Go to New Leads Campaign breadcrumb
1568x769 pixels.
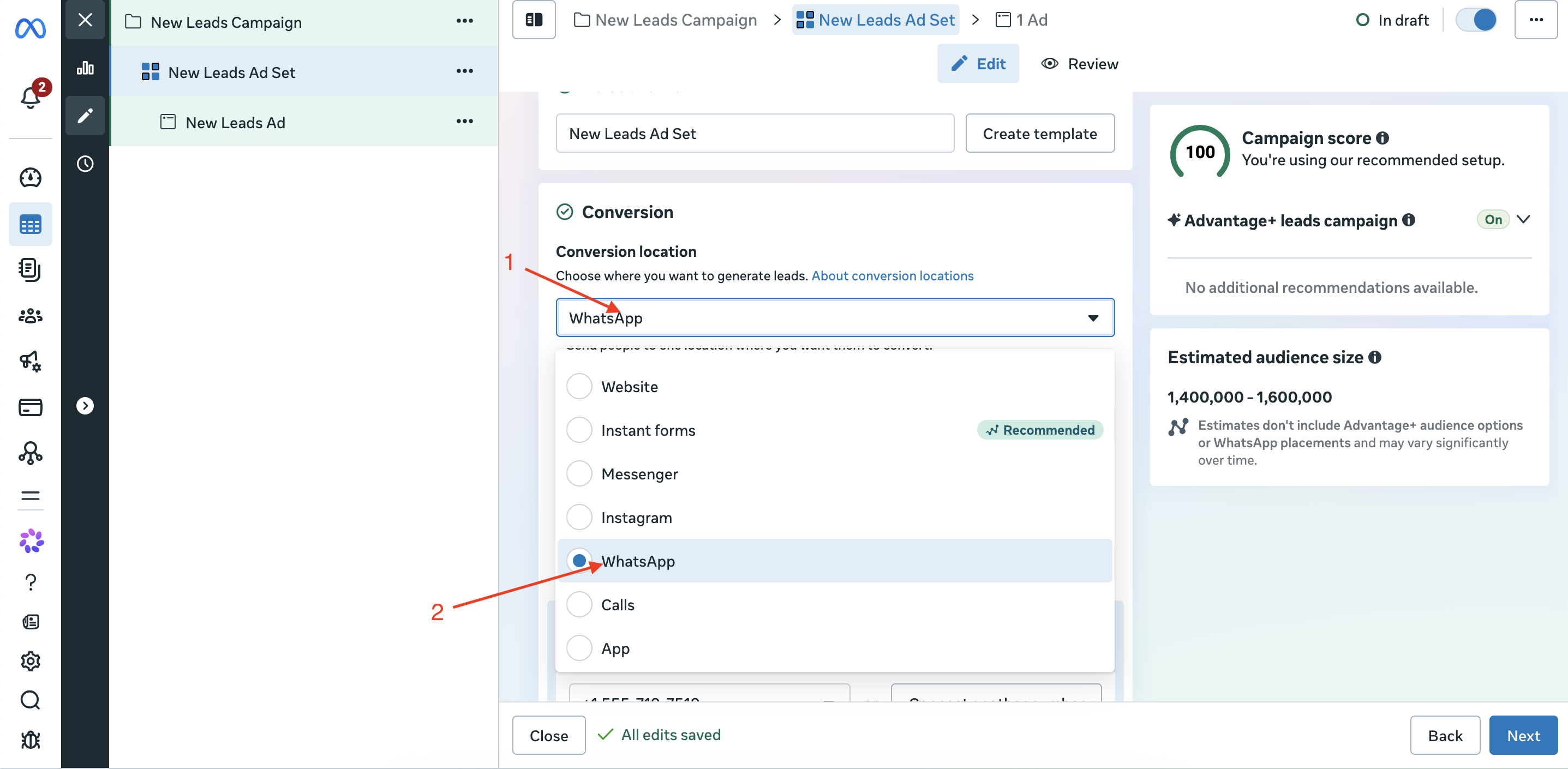665,20
